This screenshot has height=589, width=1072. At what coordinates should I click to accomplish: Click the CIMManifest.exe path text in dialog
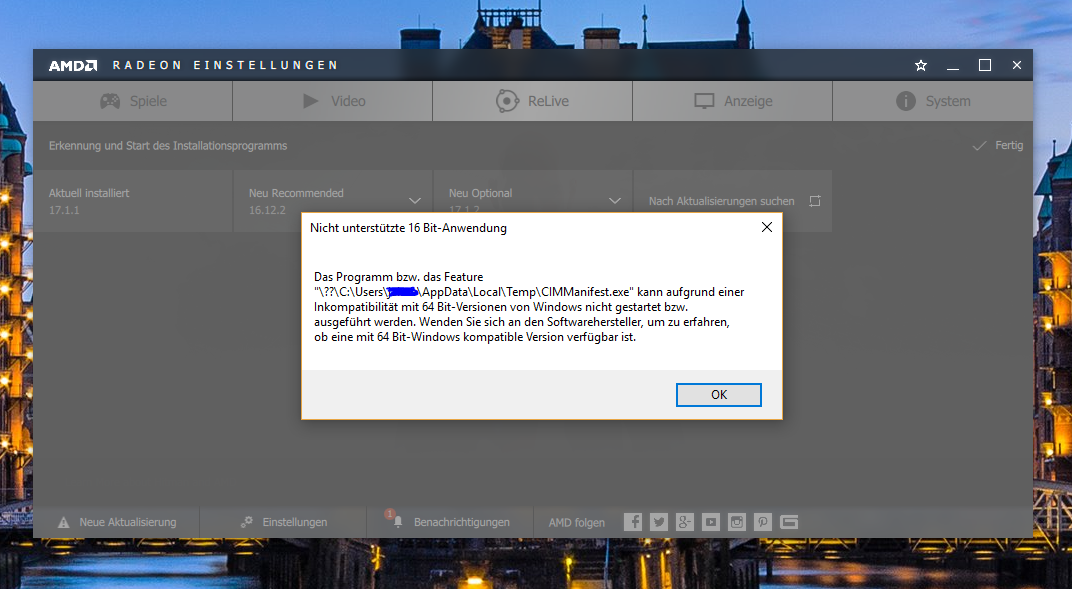(x=474, y=292)
